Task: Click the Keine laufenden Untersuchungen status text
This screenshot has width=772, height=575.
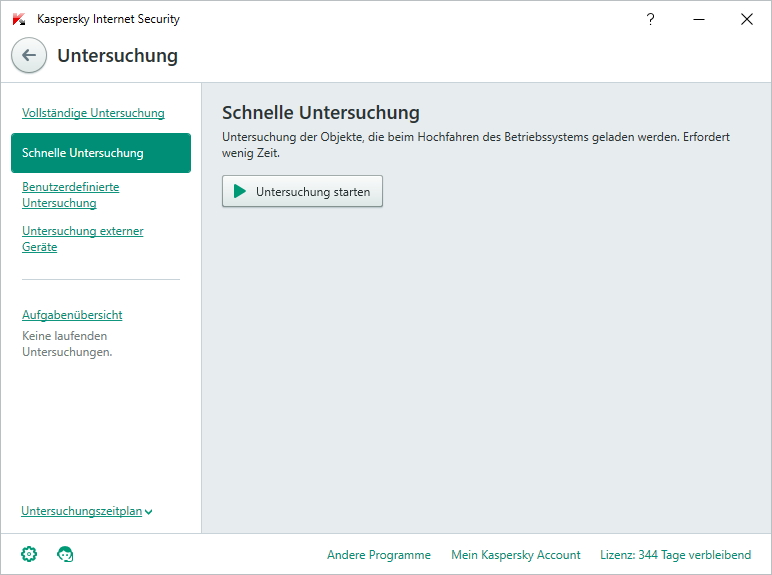Action: click(67, 344)
